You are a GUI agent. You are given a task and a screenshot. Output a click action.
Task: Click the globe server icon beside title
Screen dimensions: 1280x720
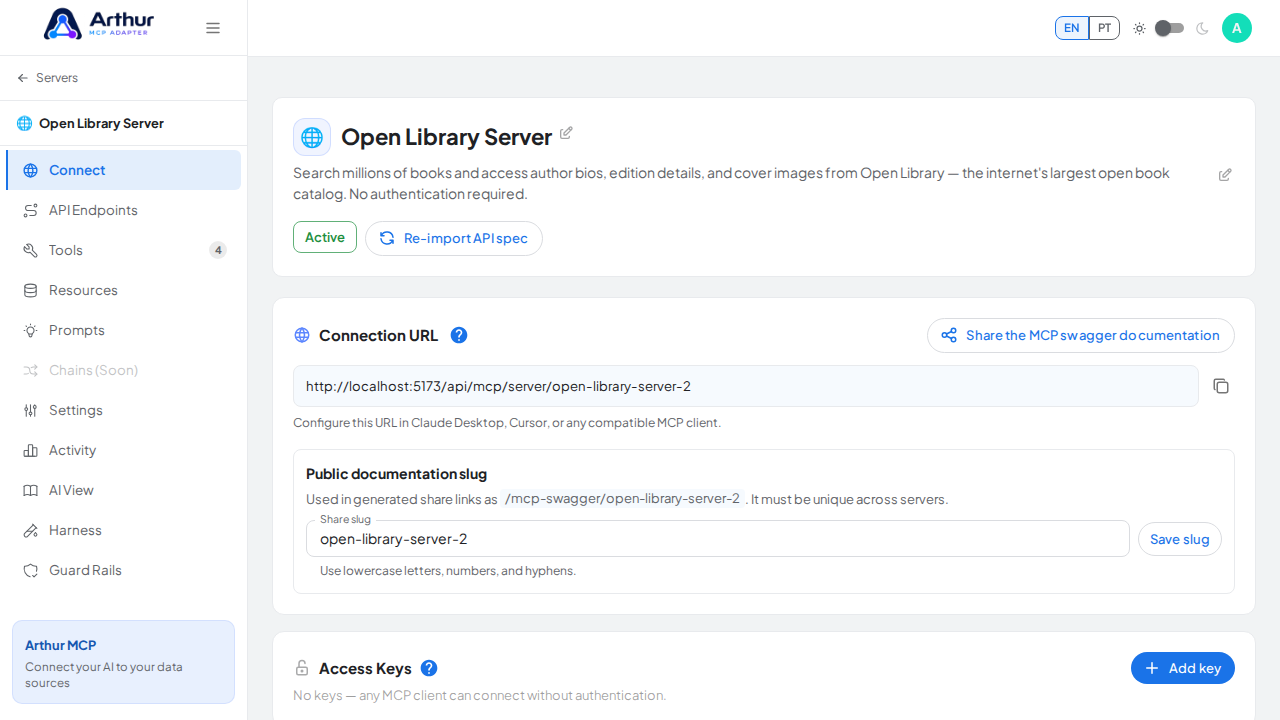click(x=312, y=137)
